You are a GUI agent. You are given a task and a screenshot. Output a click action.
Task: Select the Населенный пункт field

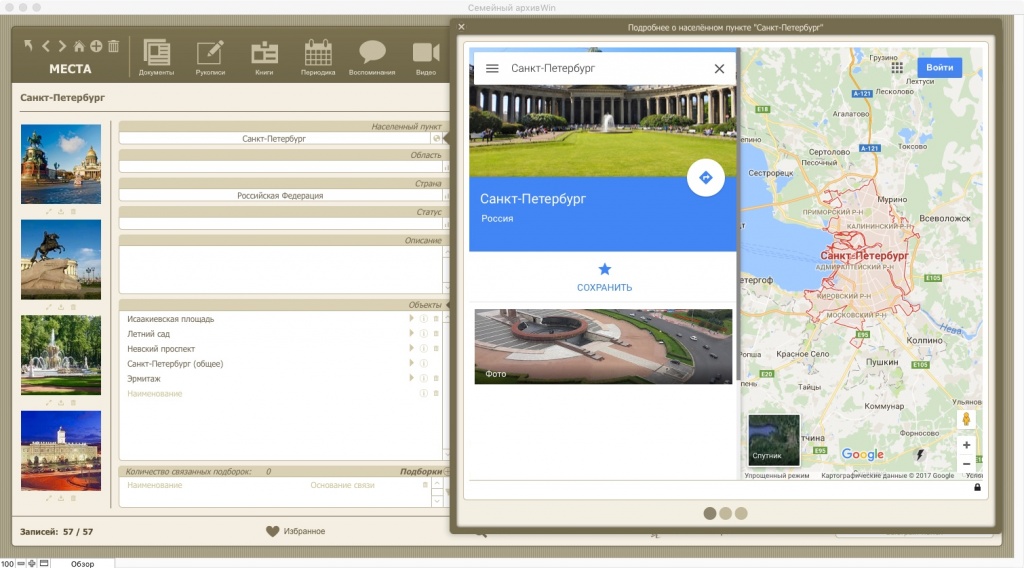coord(274,138)
